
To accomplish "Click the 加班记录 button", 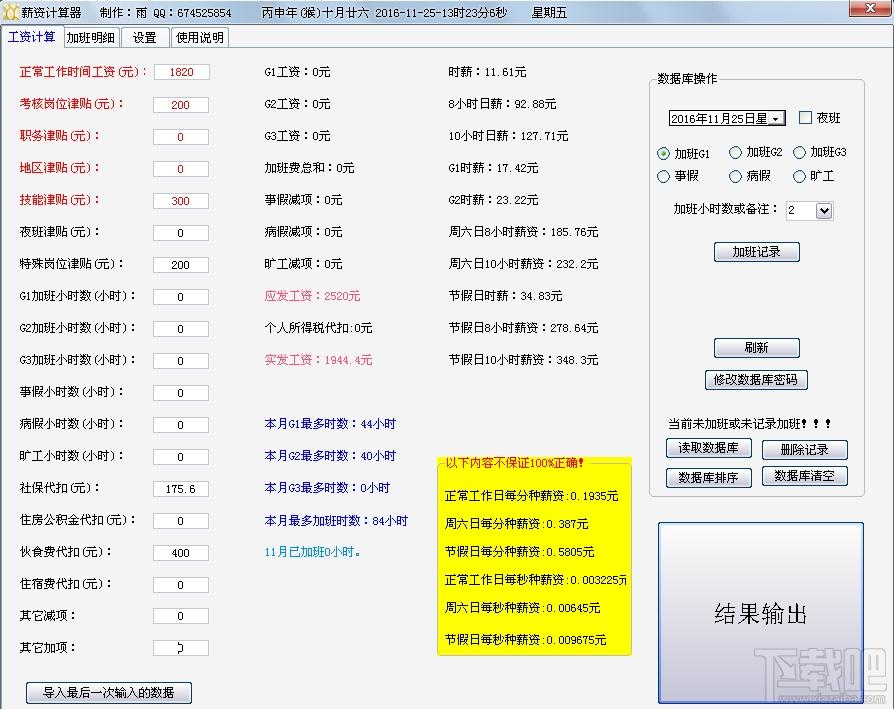I will click(x=757, y=252).
